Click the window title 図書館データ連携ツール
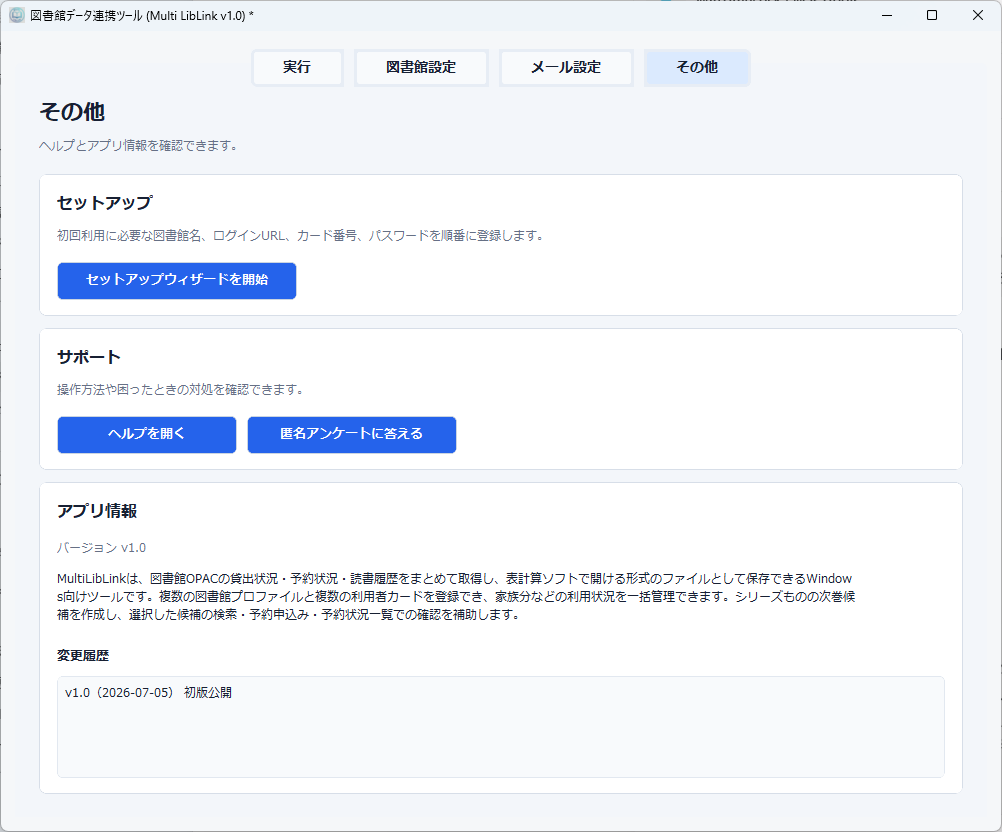 (142, 15)
